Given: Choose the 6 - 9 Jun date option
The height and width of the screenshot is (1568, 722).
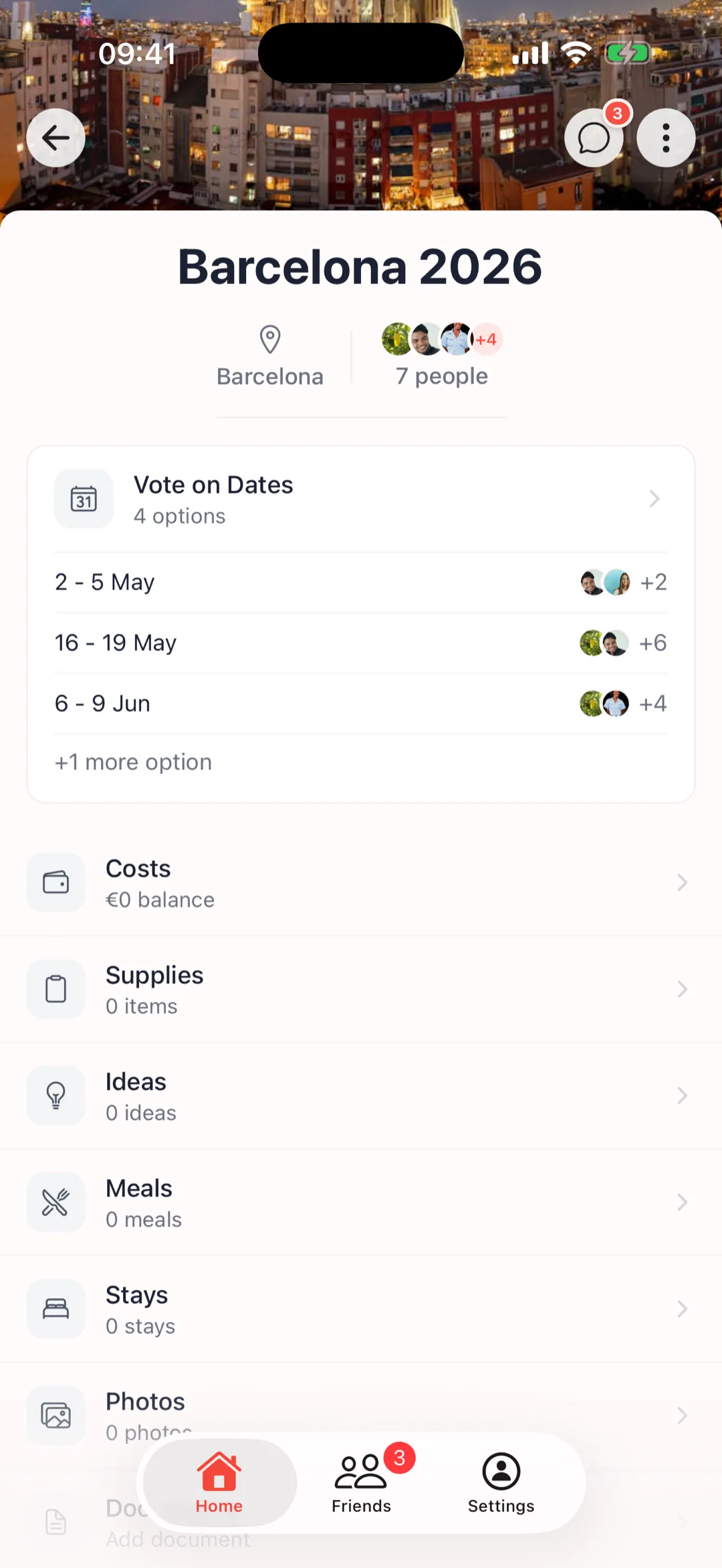Looking at the screenshot, I should tap(103, 704).
